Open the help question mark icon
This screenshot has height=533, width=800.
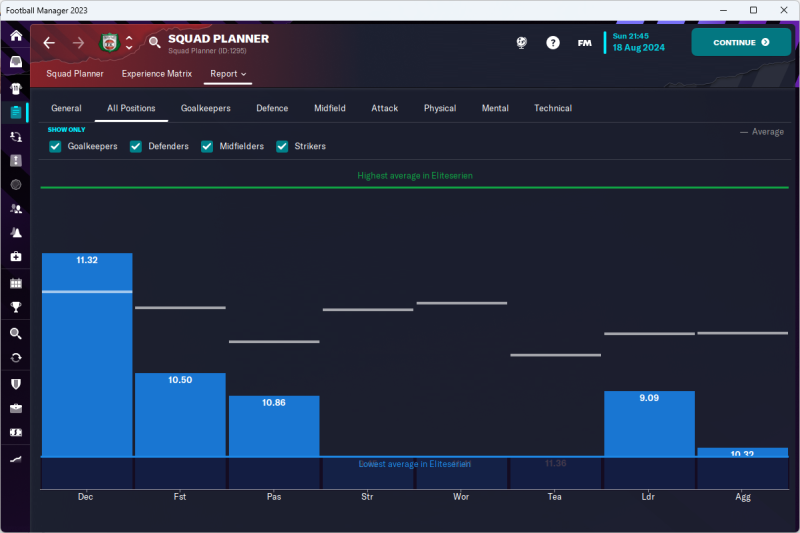553,43
